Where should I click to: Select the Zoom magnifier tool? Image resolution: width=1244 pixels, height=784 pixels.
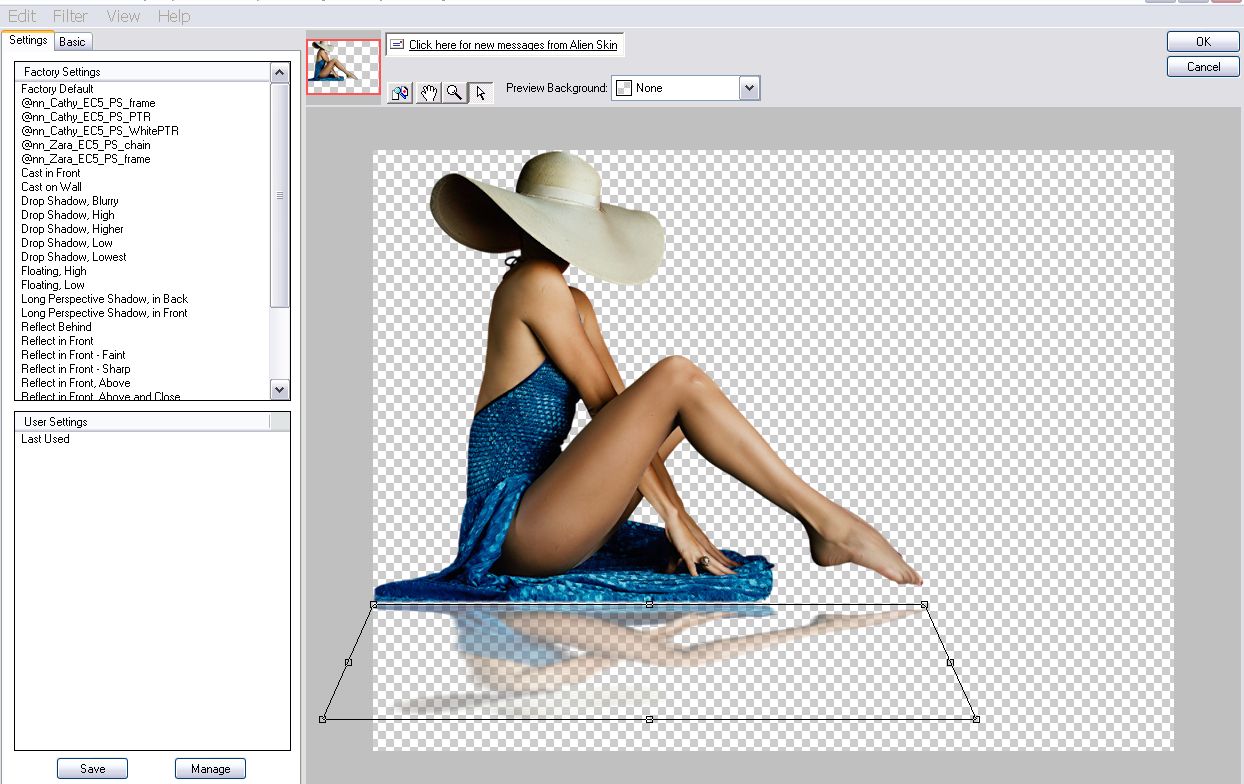coord(454,93)
